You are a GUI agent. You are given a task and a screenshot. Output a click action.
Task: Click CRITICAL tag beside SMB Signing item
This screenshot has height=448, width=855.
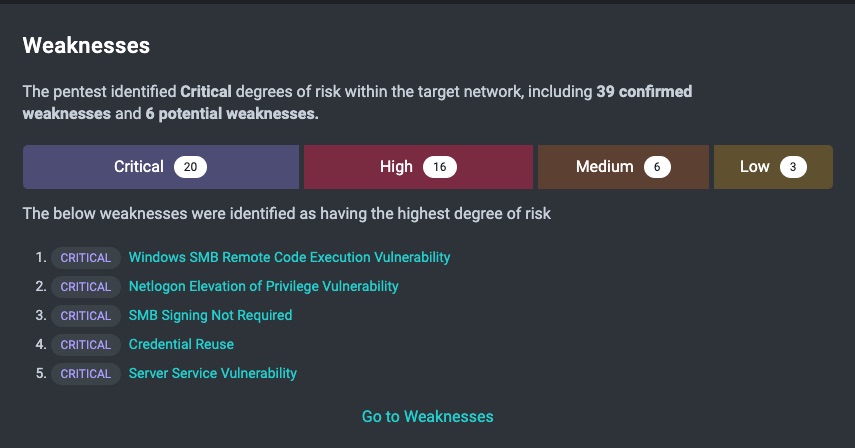coord(86,316)
